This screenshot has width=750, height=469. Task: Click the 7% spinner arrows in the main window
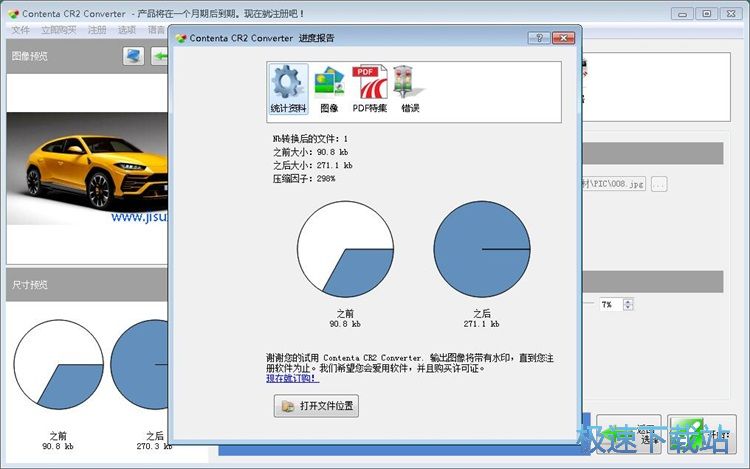coord(629,304)
